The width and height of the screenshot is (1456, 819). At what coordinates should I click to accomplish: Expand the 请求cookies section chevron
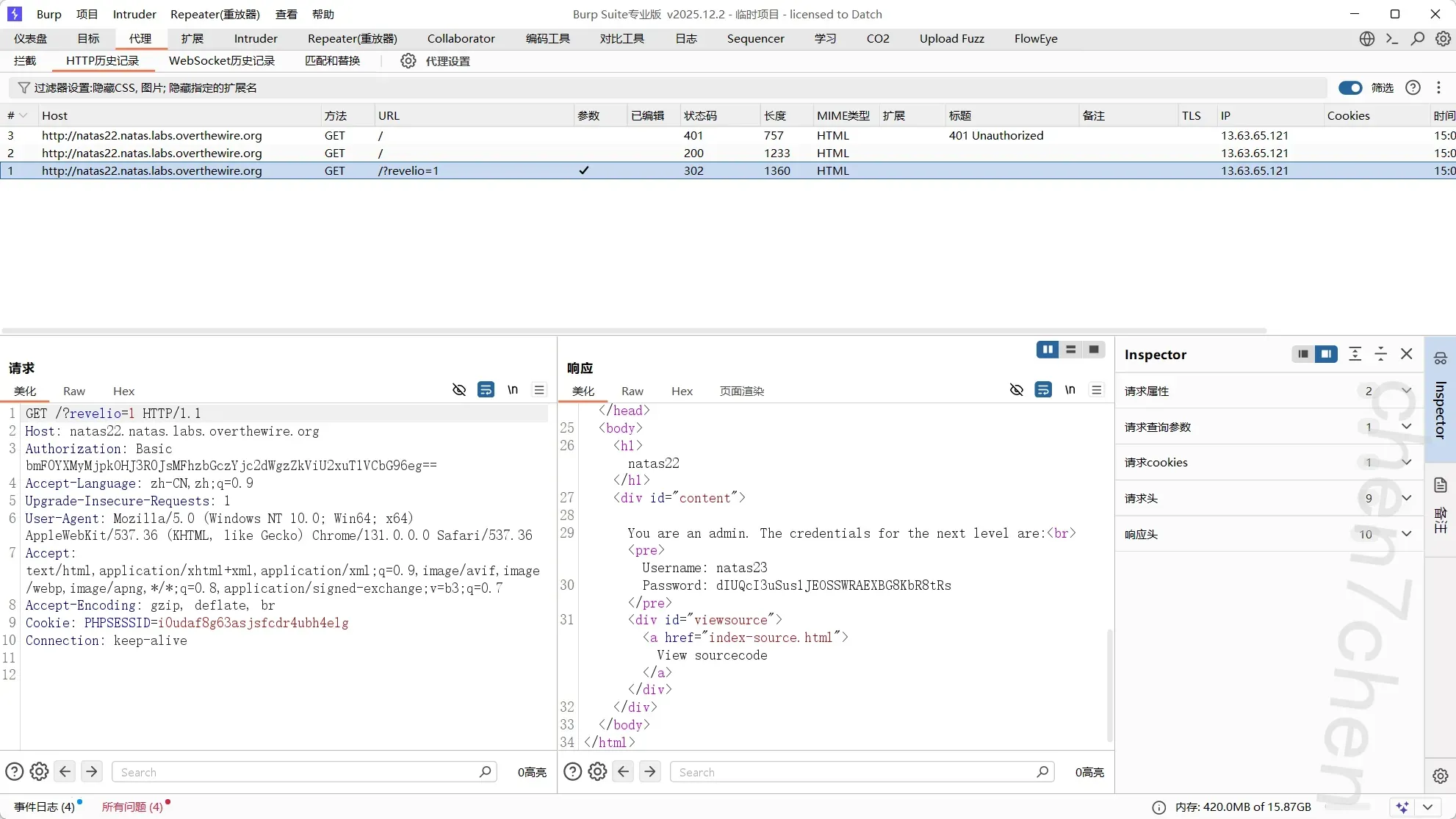coord(1406,462)
